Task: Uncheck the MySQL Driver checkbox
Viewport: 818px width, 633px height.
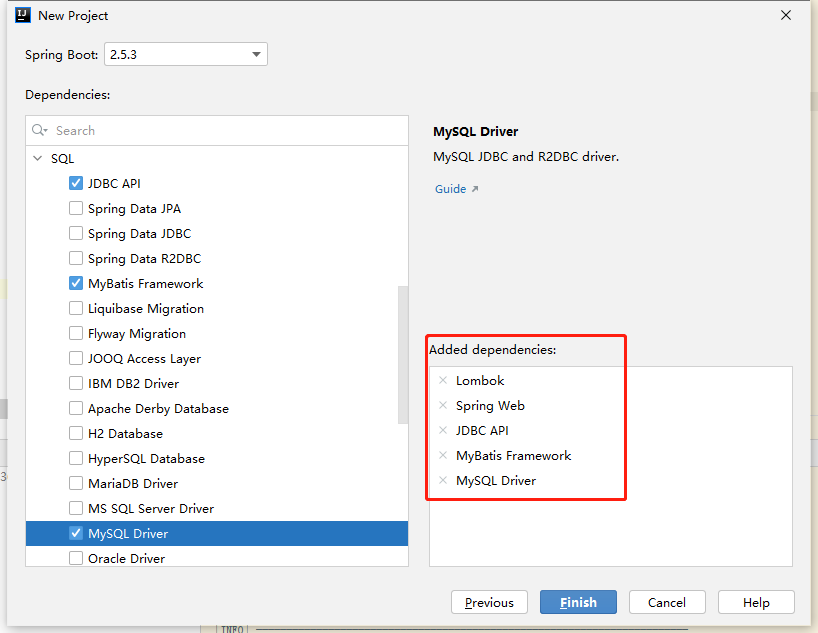Action: click(76, 533)
